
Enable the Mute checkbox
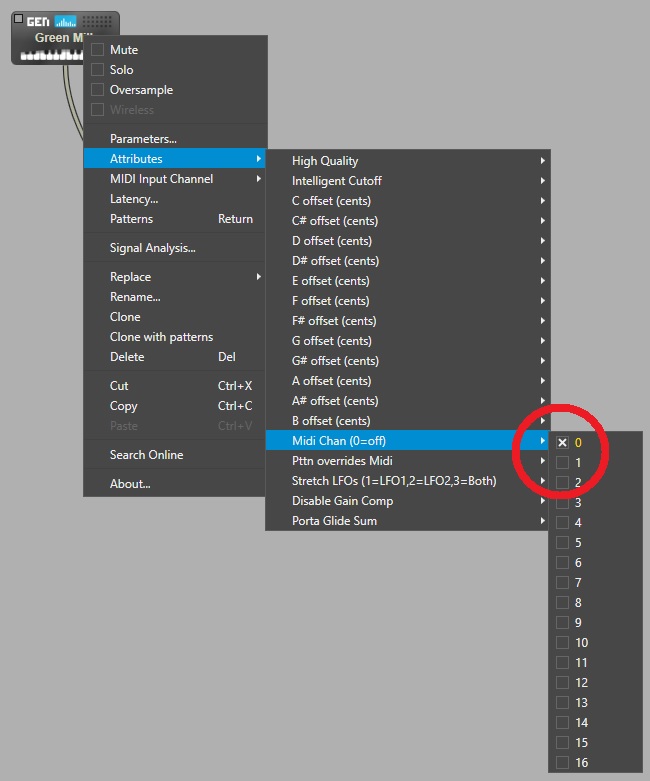(x=98, y=50)
